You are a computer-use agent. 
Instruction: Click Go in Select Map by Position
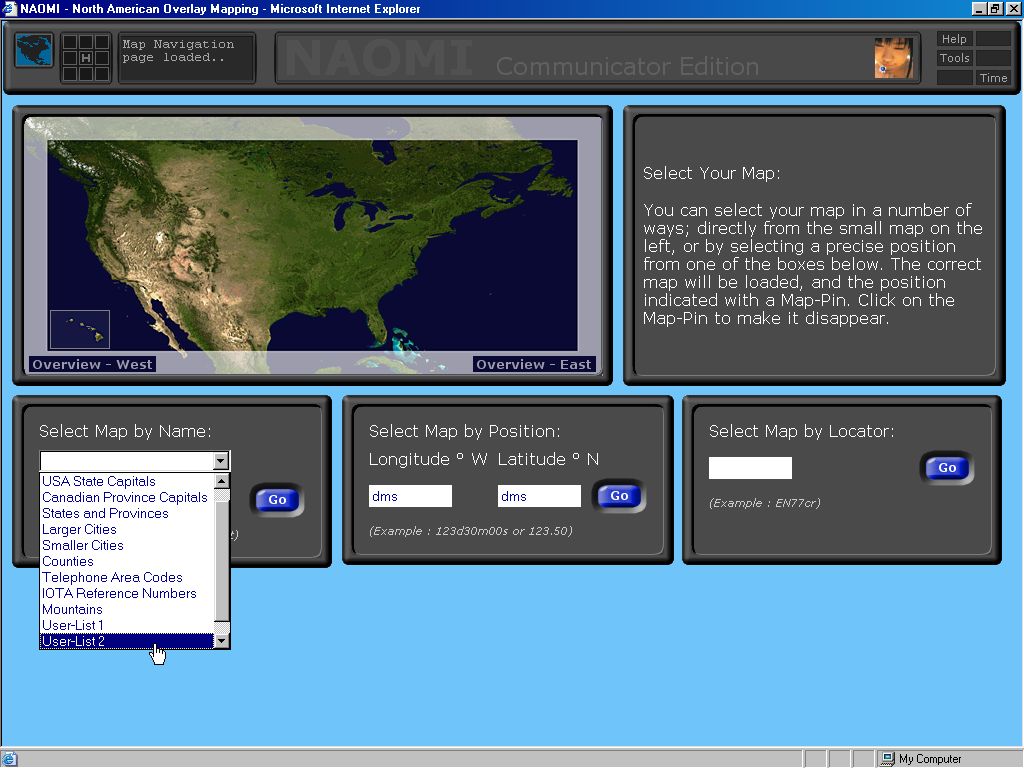[x=619, y=496]
